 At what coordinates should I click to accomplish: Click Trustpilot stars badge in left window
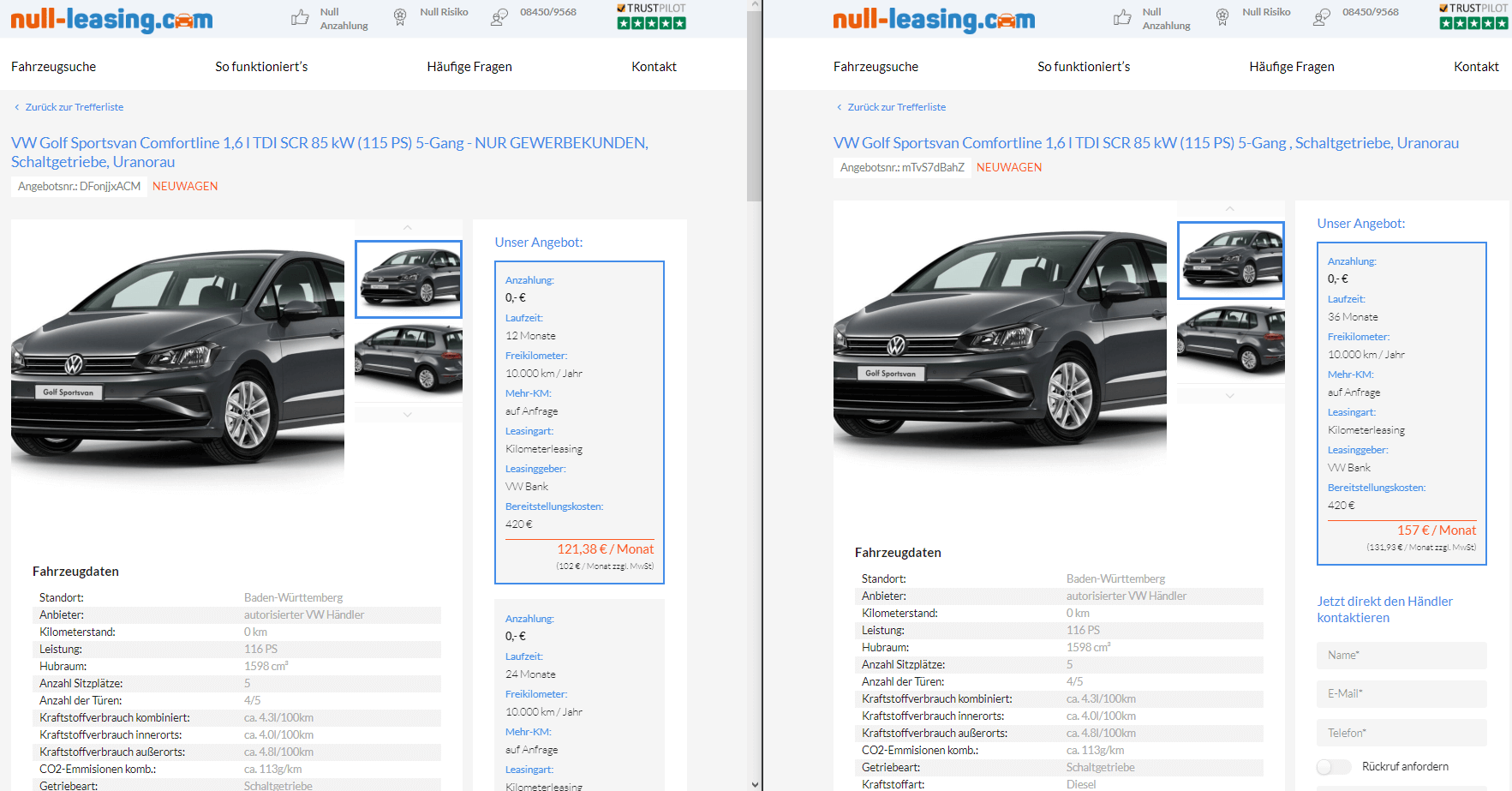pos(651,16)
